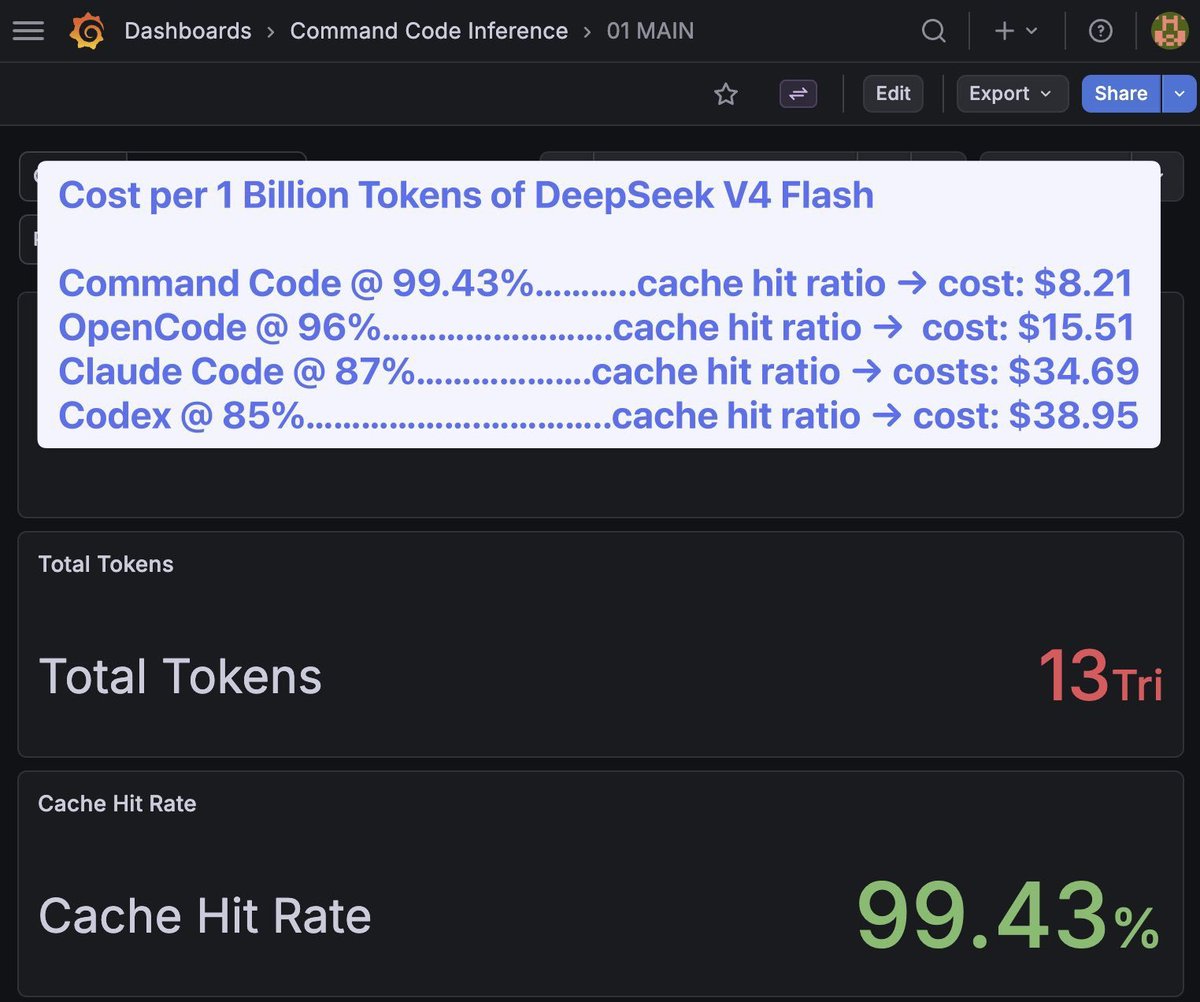Click the DeepSeek V4 Flash cost heading
The width and height of the screenshot is (1200, 1002).
pos(466,195)
